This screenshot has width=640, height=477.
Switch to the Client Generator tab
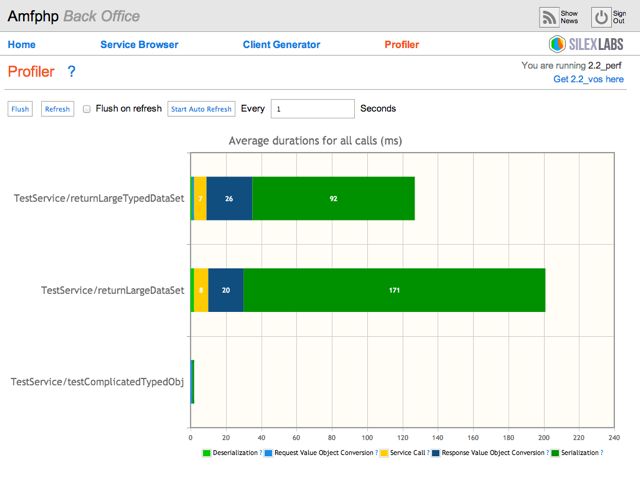pos(281,45)
